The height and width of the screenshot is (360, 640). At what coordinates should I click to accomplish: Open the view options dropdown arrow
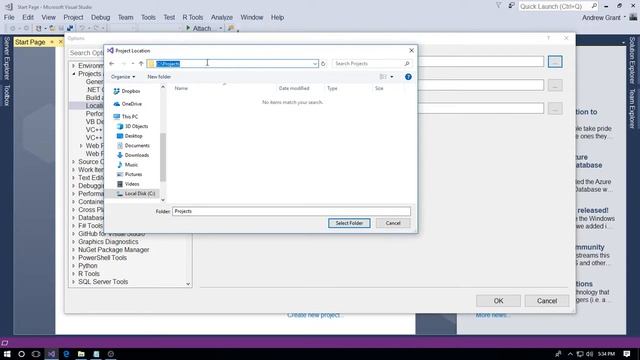[x=392, y=77]
